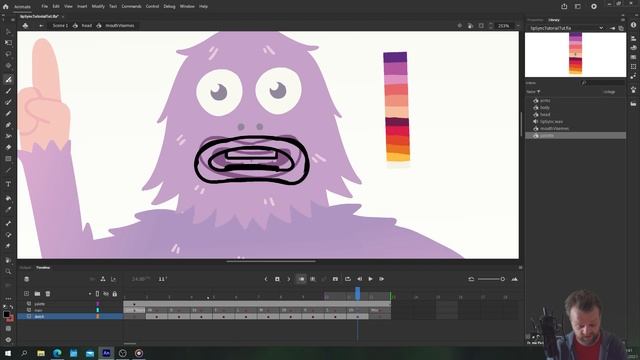Screen dimensions: 640x360
Task: Sort library by Name column arrow
Action: [539, 92]
